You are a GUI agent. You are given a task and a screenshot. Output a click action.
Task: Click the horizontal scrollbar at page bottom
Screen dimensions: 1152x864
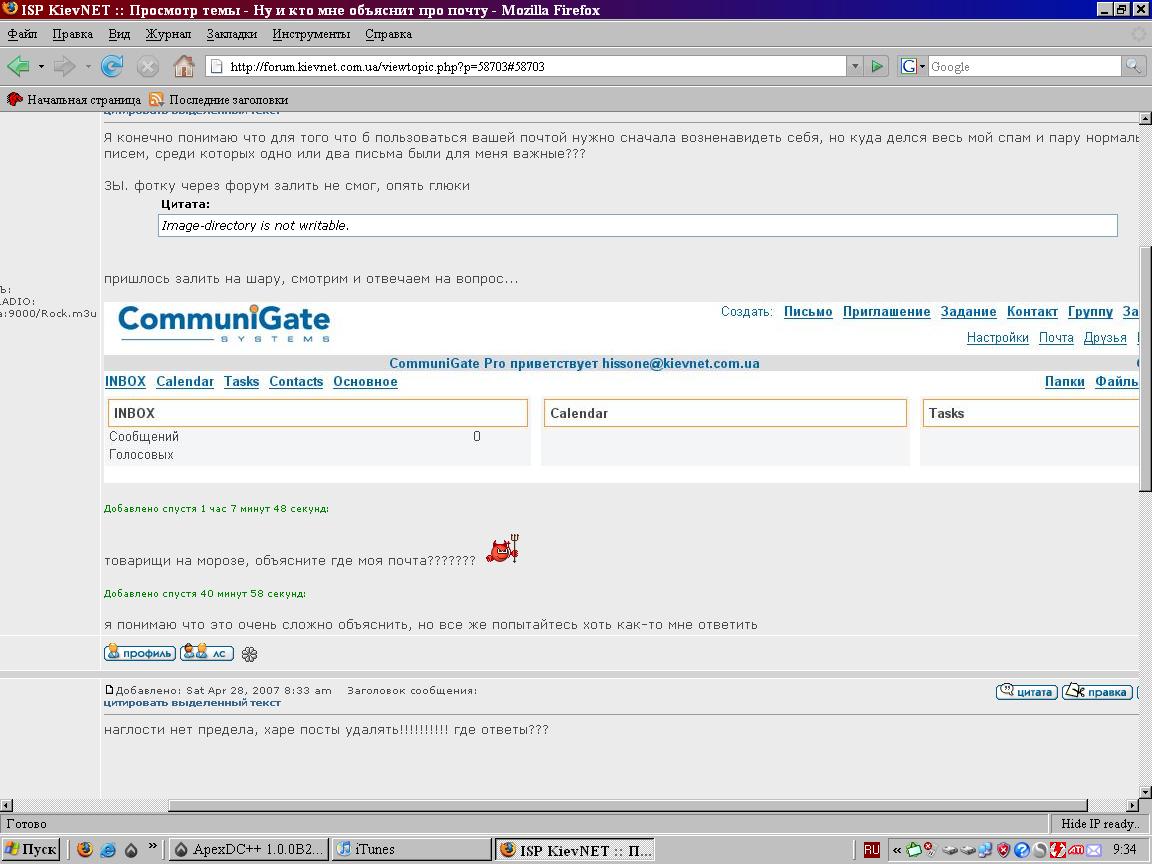tap(627, 805)
